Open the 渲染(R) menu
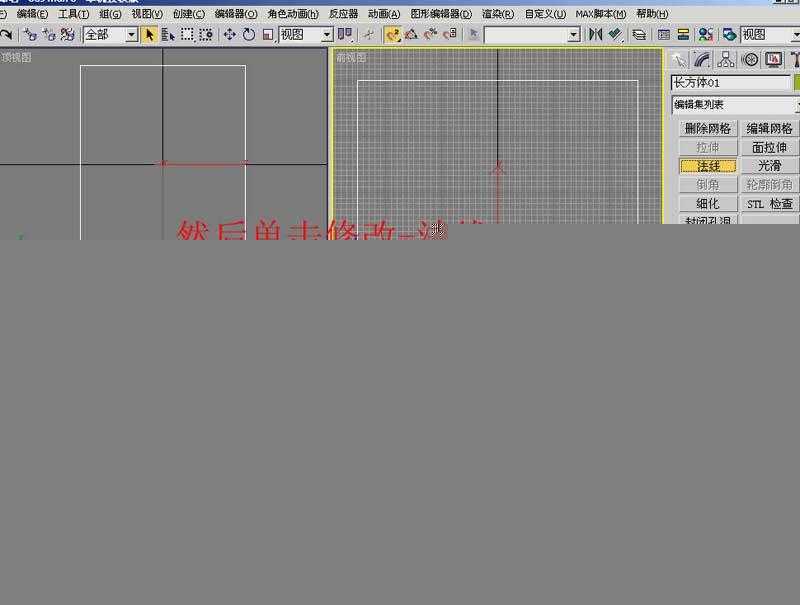 point(498,14)
